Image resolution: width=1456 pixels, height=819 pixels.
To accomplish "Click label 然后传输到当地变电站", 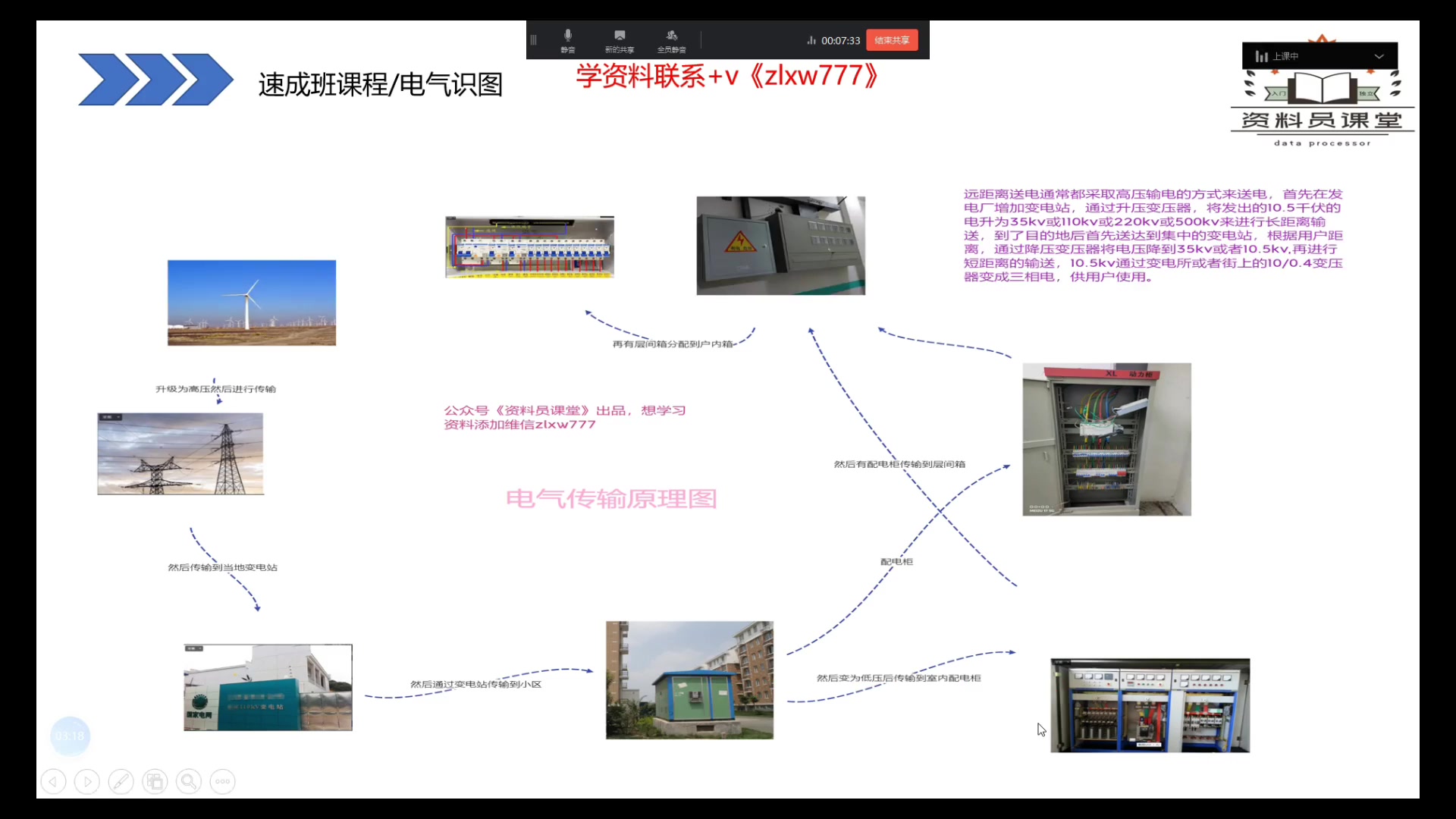I will (x=222, y=567).
